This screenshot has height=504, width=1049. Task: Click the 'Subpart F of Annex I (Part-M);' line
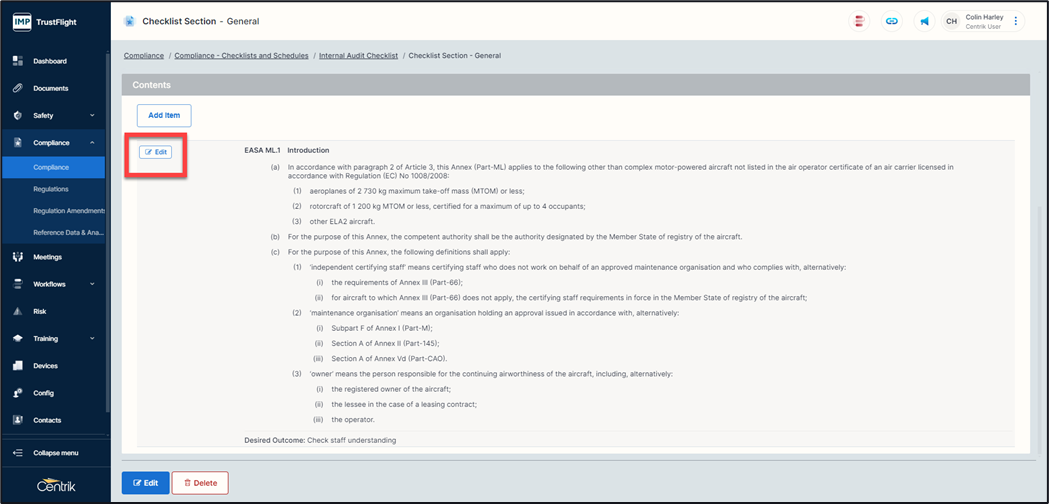tap(381, 329)
